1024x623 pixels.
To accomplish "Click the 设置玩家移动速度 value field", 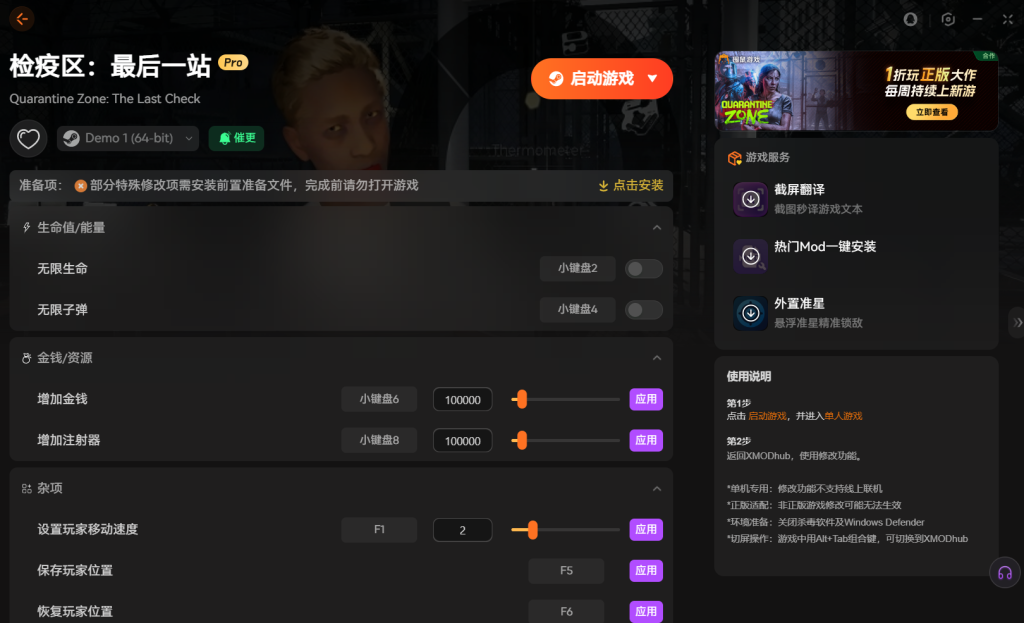I will [x=462, y=530].
